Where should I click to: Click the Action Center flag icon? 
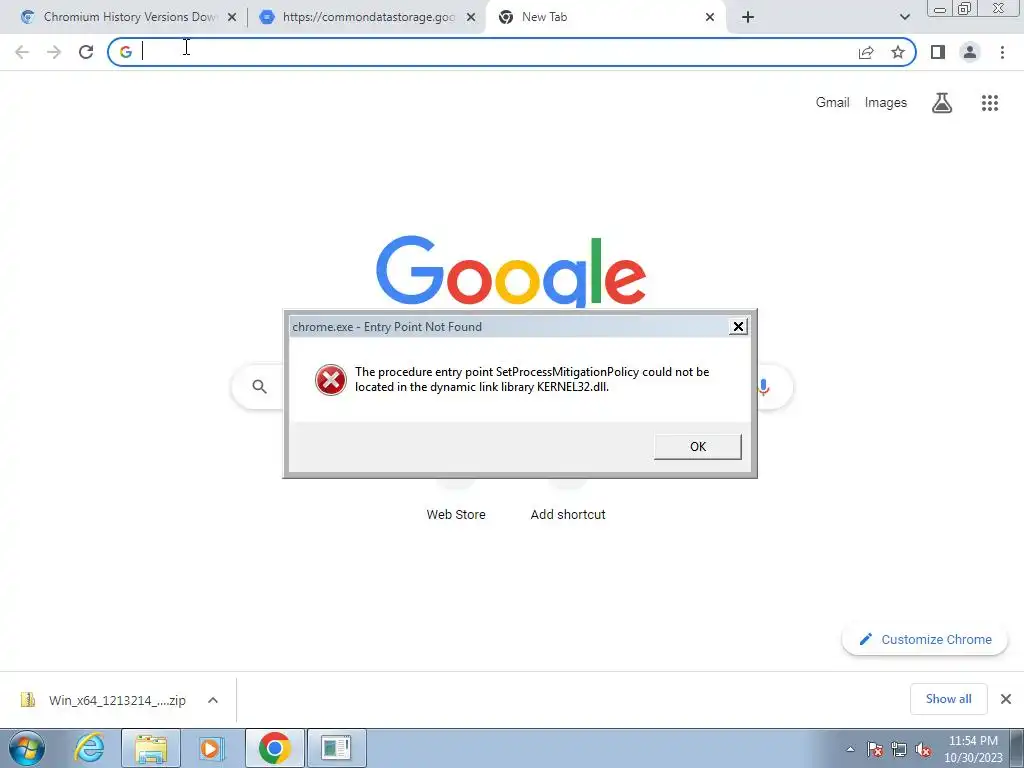(x=875, y=749)
